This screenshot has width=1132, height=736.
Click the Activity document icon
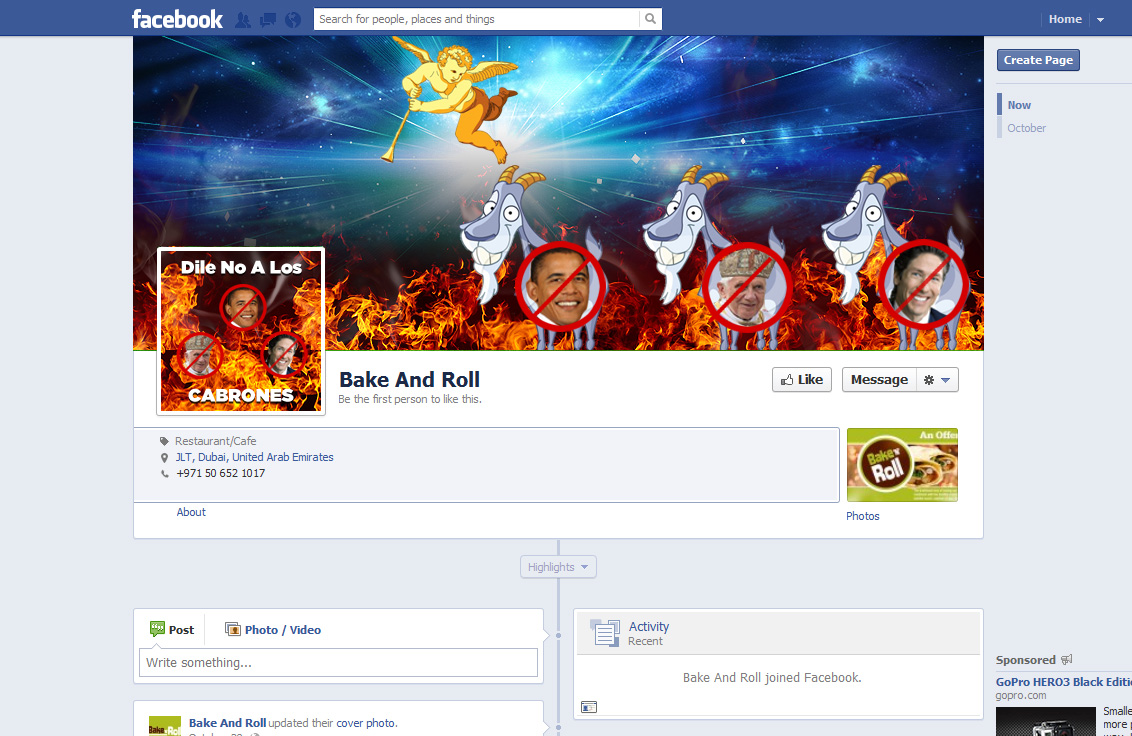604,632
